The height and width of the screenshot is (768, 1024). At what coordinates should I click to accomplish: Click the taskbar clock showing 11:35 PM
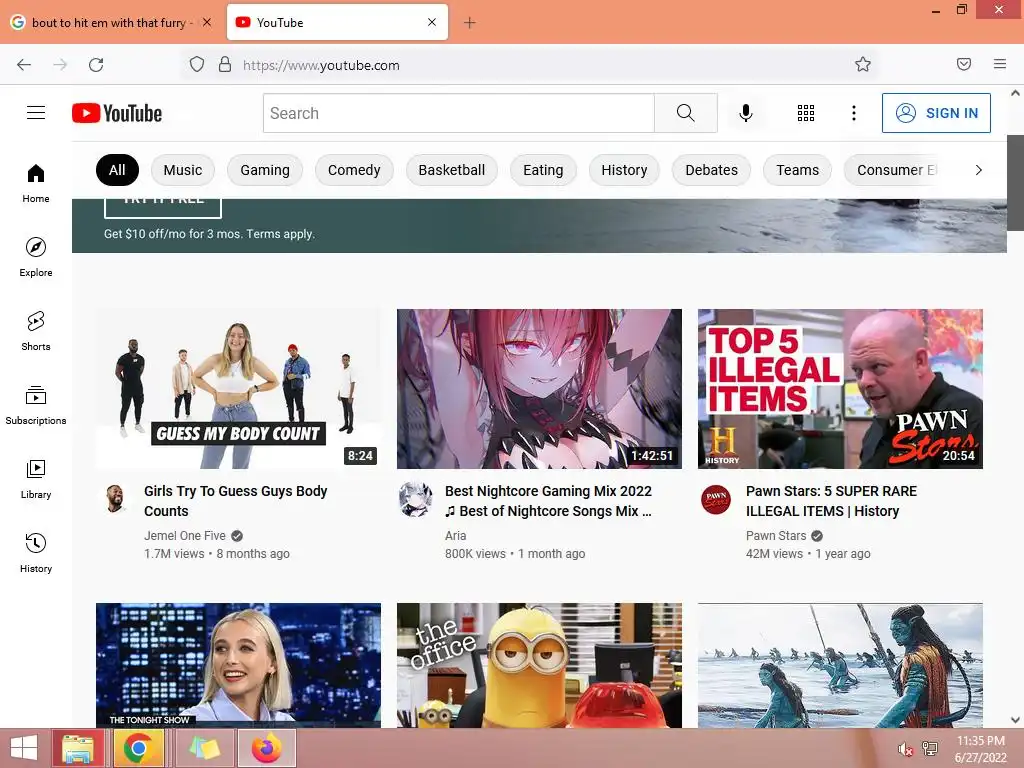click(x=980, y=749)
